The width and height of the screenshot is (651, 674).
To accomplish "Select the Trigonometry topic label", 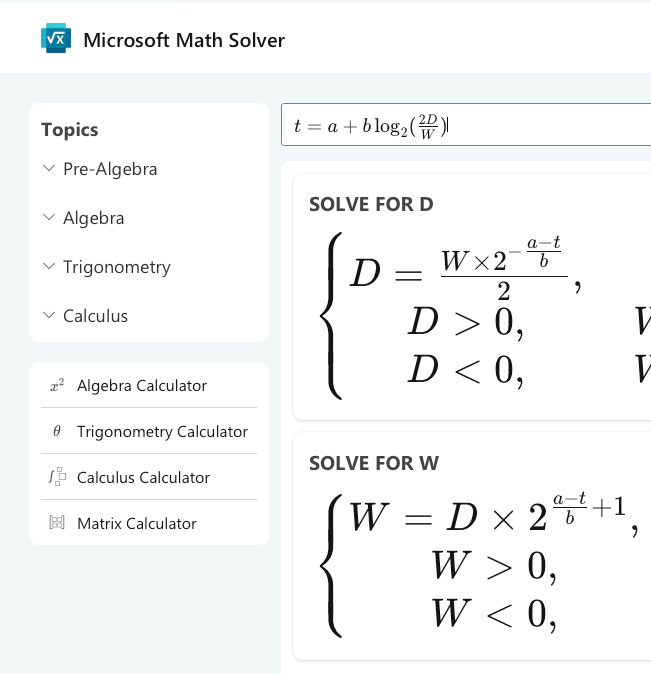I will tap(117, 267).
